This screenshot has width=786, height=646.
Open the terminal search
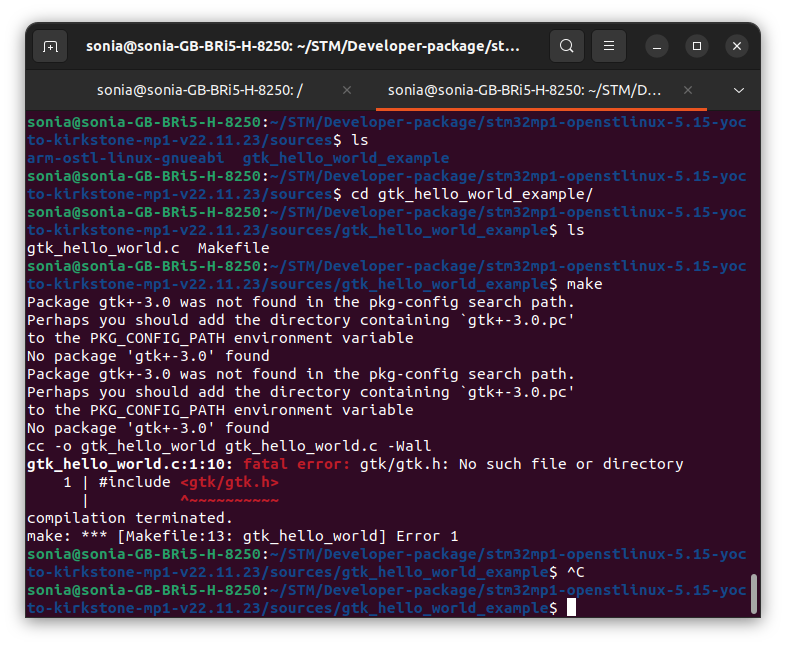(566, 47)
